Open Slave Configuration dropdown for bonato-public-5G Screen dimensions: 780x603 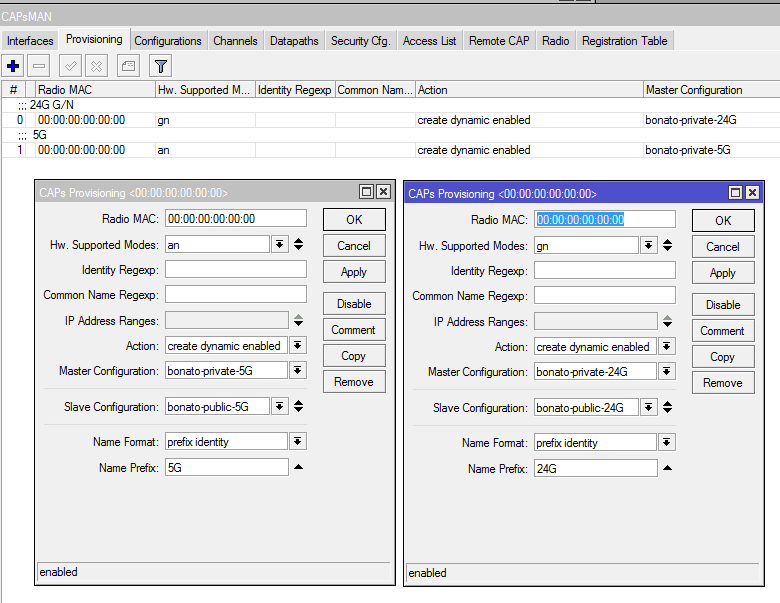pos(280,406)
